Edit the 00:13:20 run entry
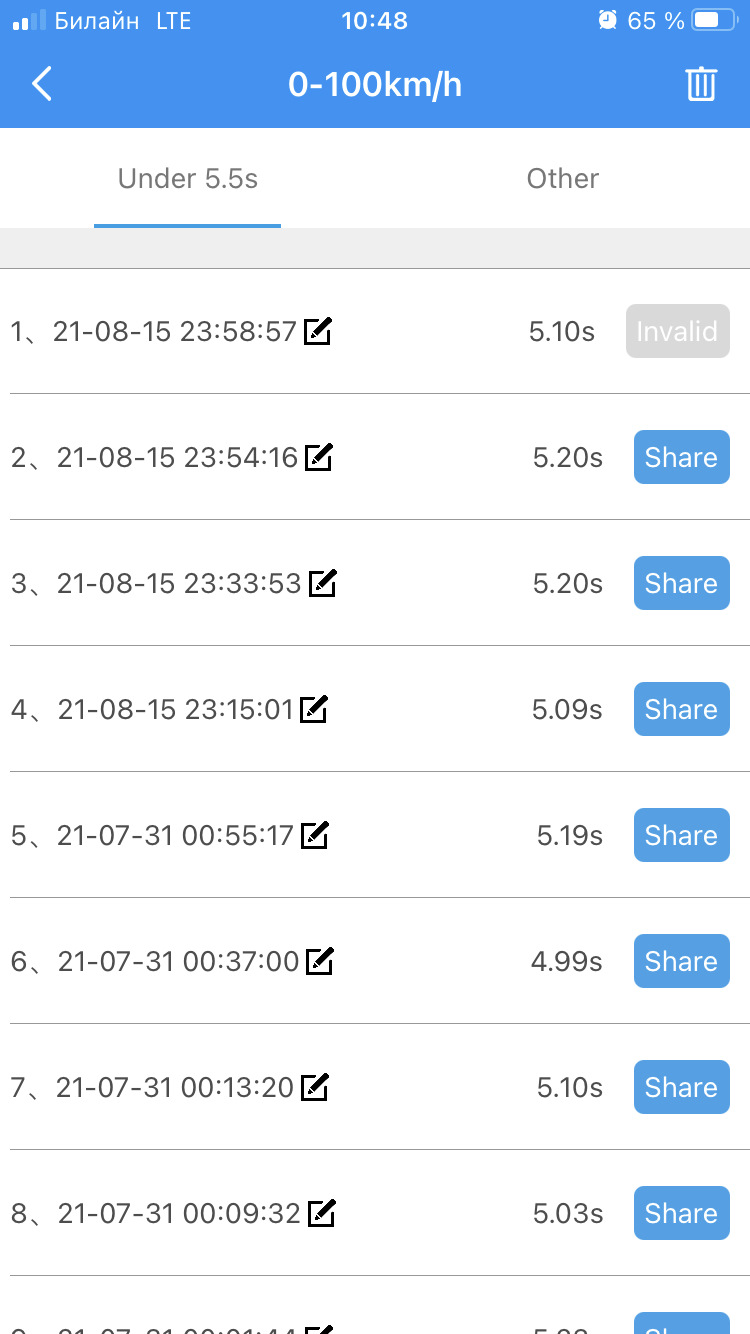This screenshot has height=1334, width=750. click(x=315, y=1087)
